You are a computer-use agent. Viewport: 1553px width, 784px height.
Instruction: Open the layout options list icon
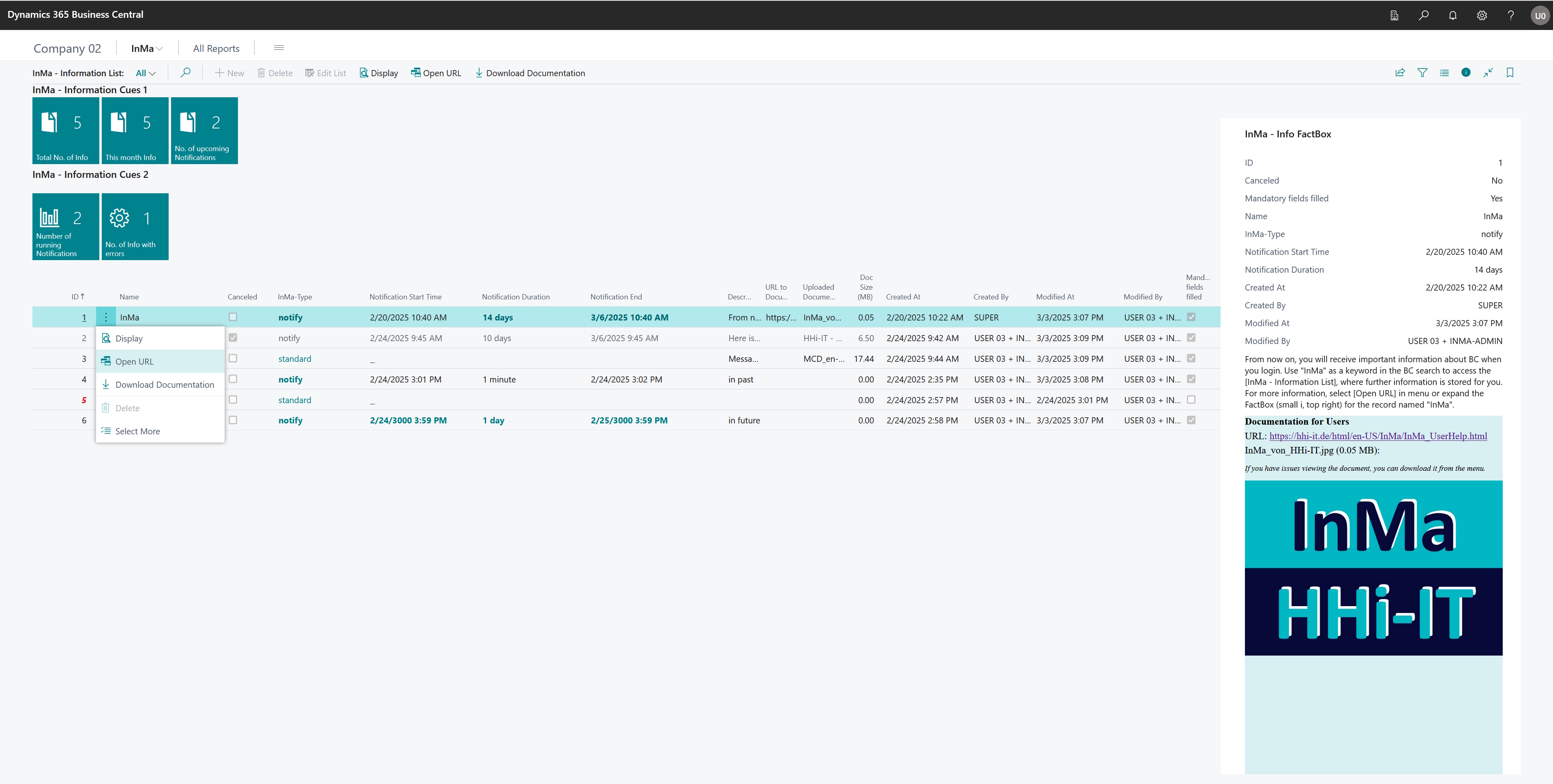coord(1444,73)
